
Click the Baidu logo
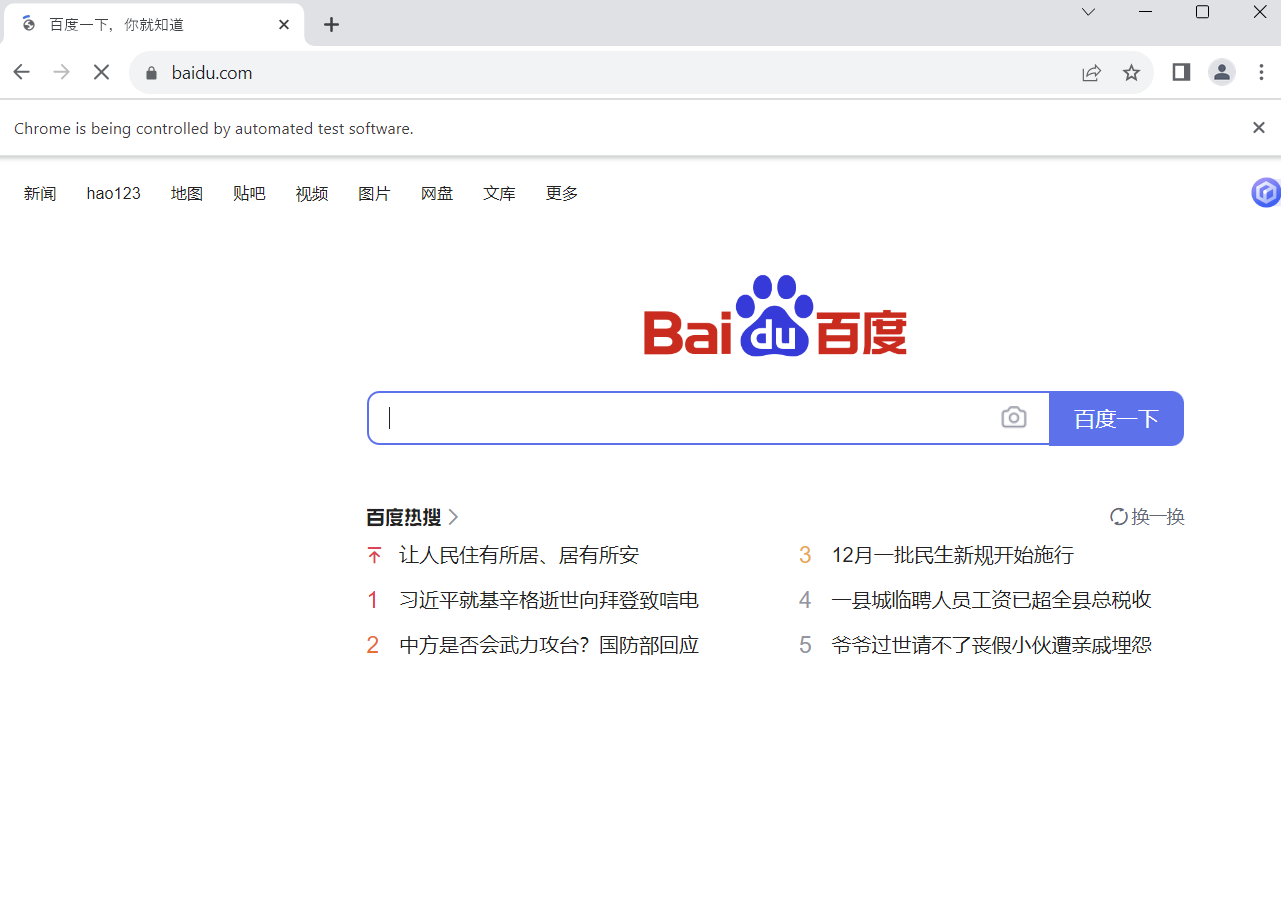(775, 316)
